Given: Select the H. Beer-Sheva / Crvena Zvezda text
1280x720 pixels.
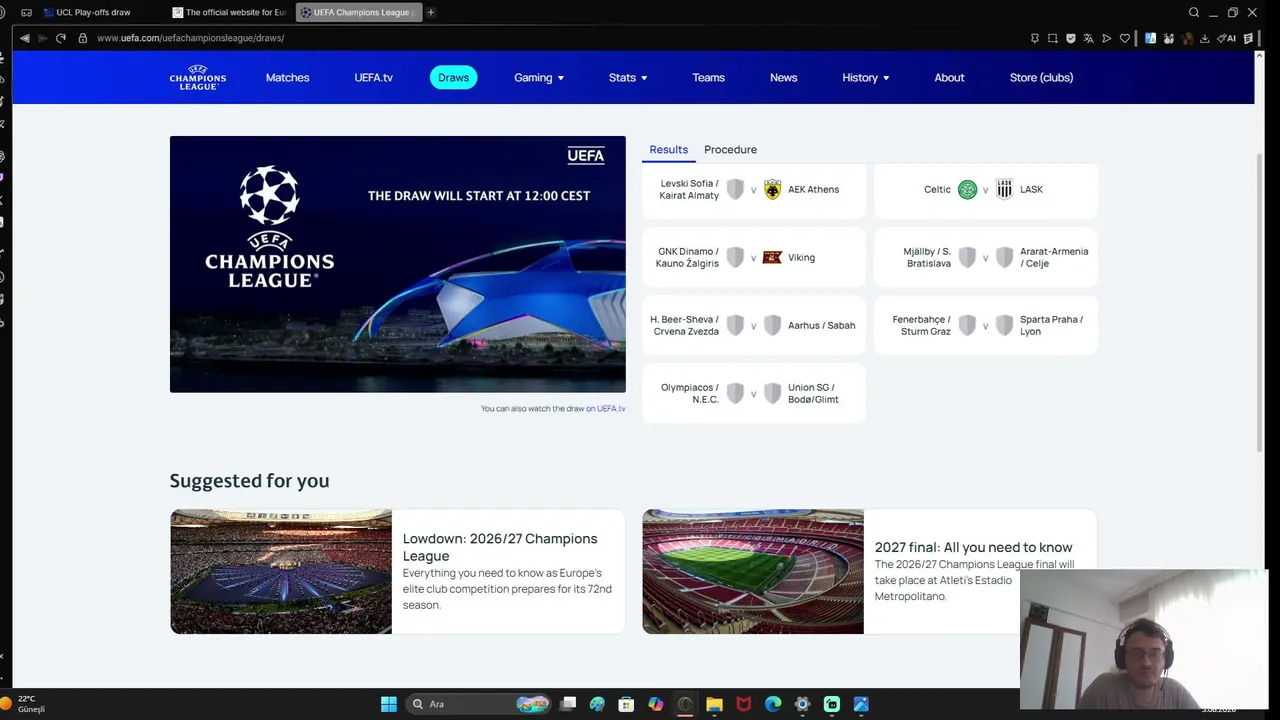Looking at the screenshot, I should pos(684,326).
